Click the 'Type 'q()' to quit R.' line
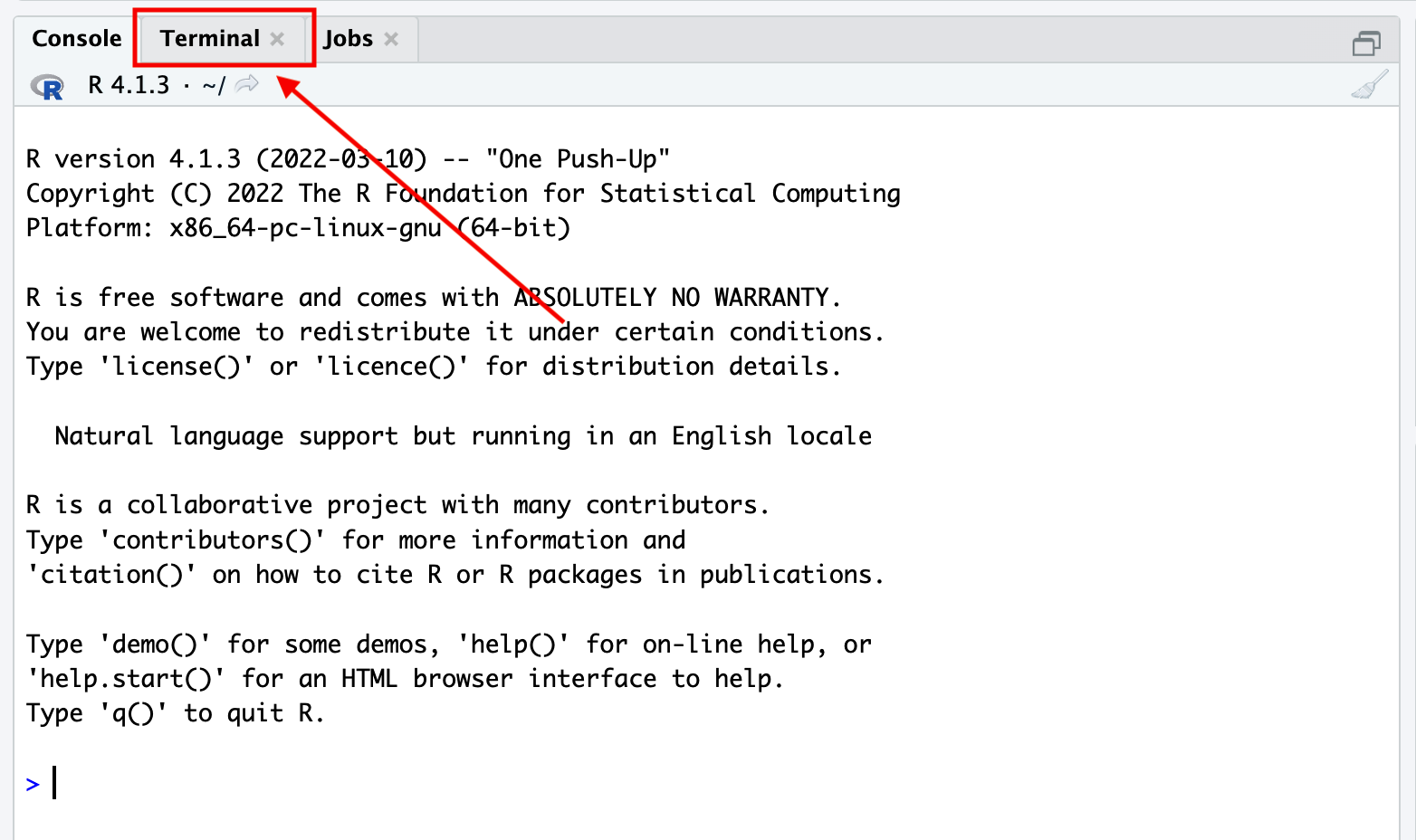The width and height of the screenshot is (1416, 840). 175,713
